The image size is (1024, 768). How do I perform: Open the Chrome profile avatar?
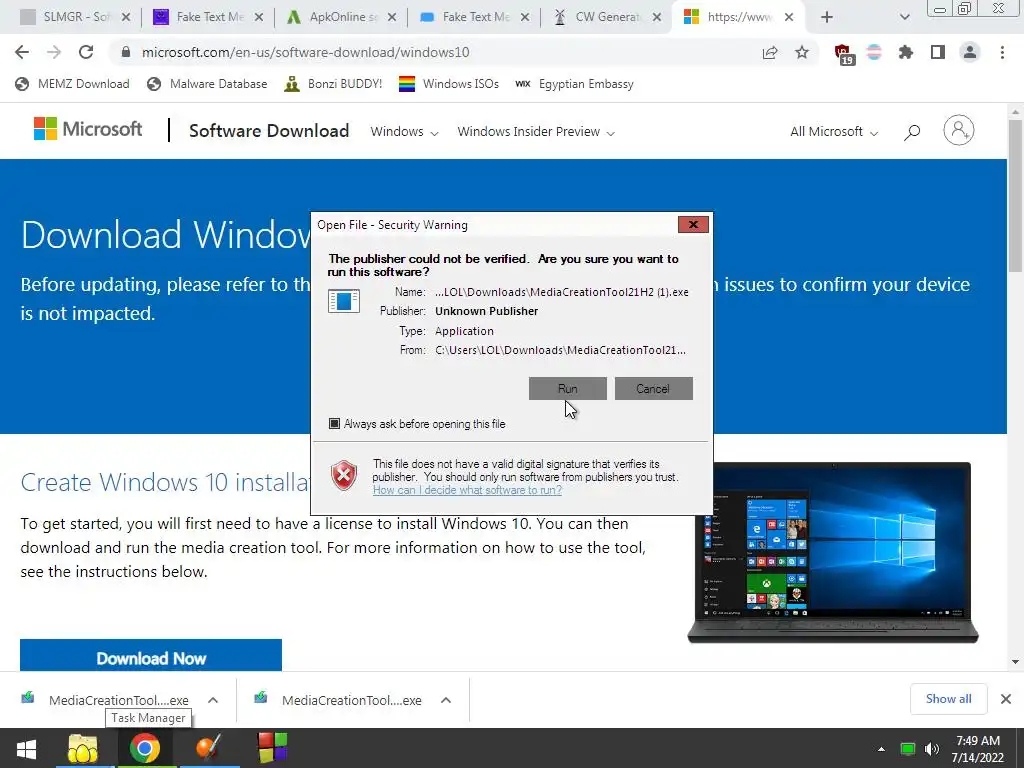[970, 52]
